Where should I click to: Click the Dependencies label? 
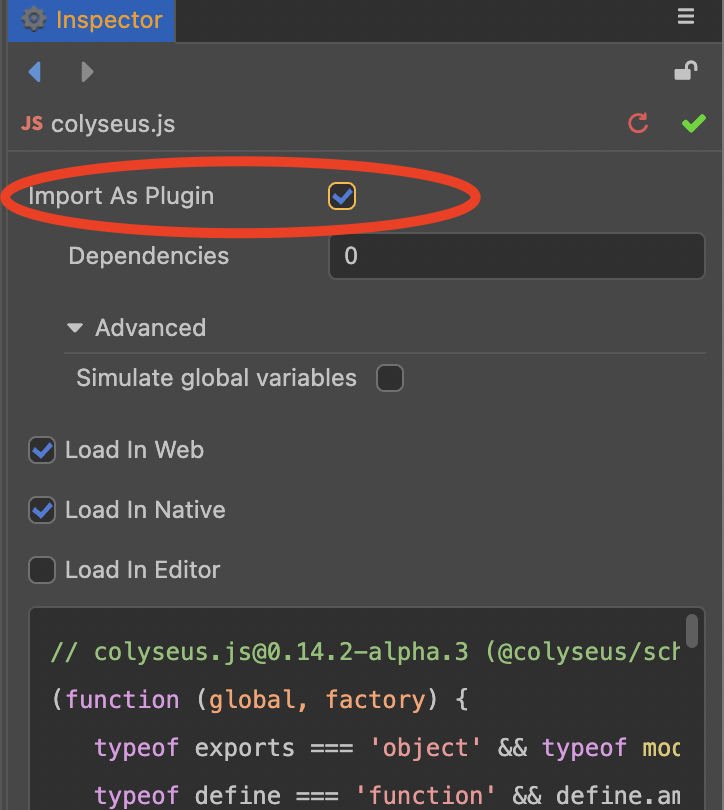point(148,256)
